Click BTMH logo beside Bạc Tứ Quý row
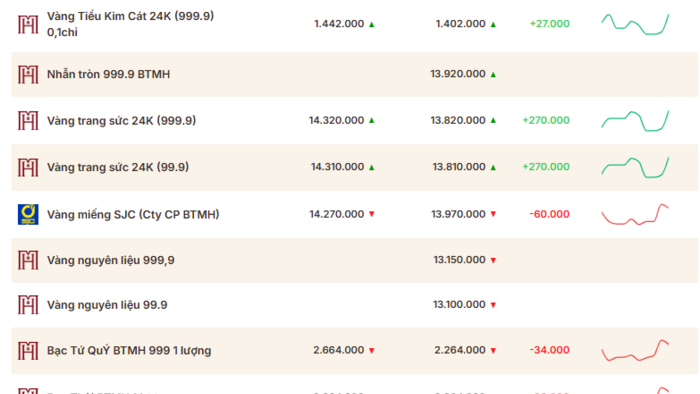The width and height of the screenshot is (700, 394). coord(28,350)
